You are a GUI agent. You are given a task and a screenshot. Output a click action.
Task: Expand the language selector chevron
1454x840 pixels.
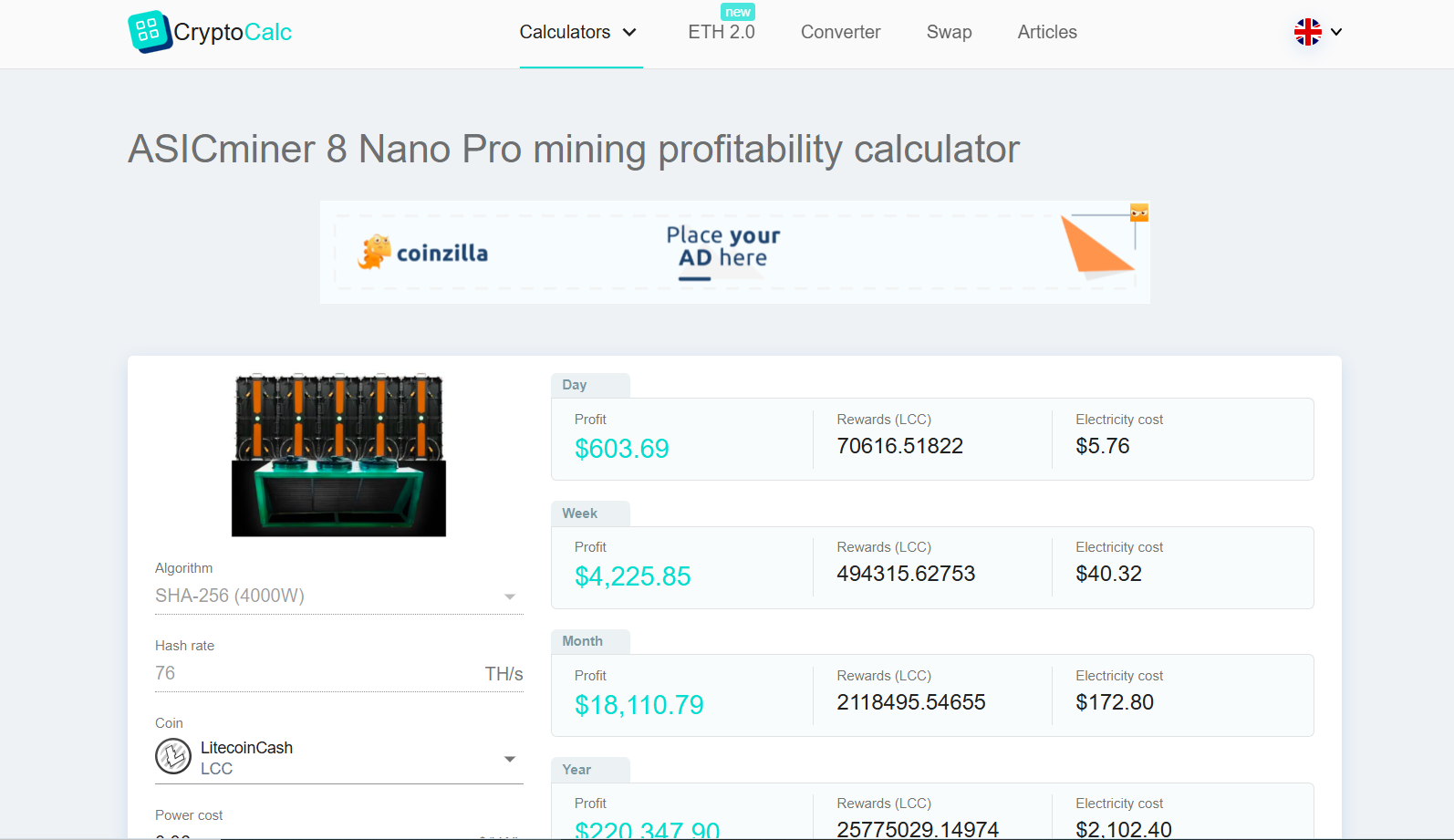pyautogui.click(x=1336, y=32)
